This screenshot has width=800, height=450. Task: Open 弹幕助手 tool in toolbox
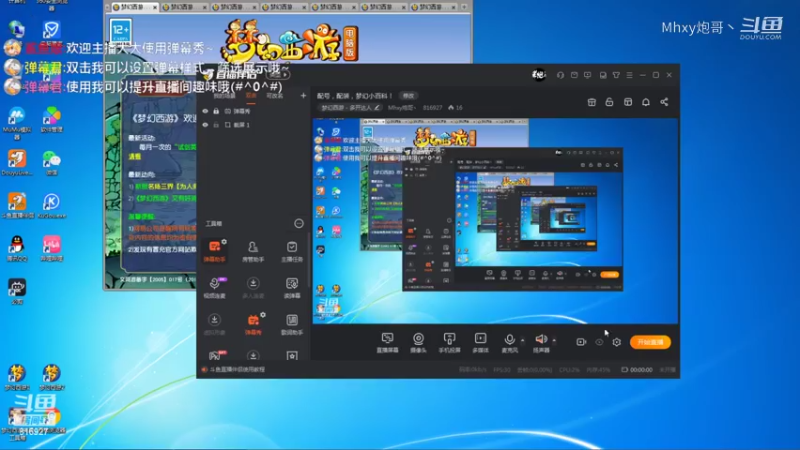214,251
